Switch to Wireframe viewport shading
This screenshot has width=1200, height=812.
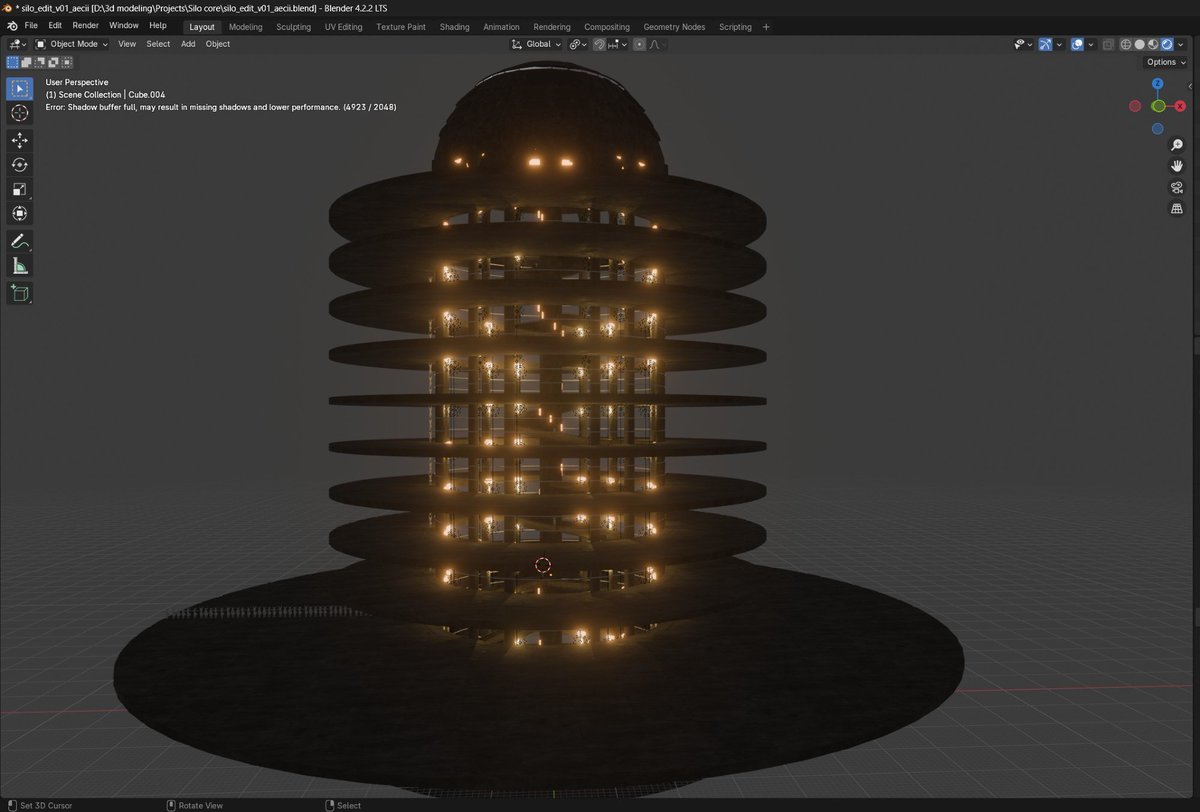point(1126,44)
